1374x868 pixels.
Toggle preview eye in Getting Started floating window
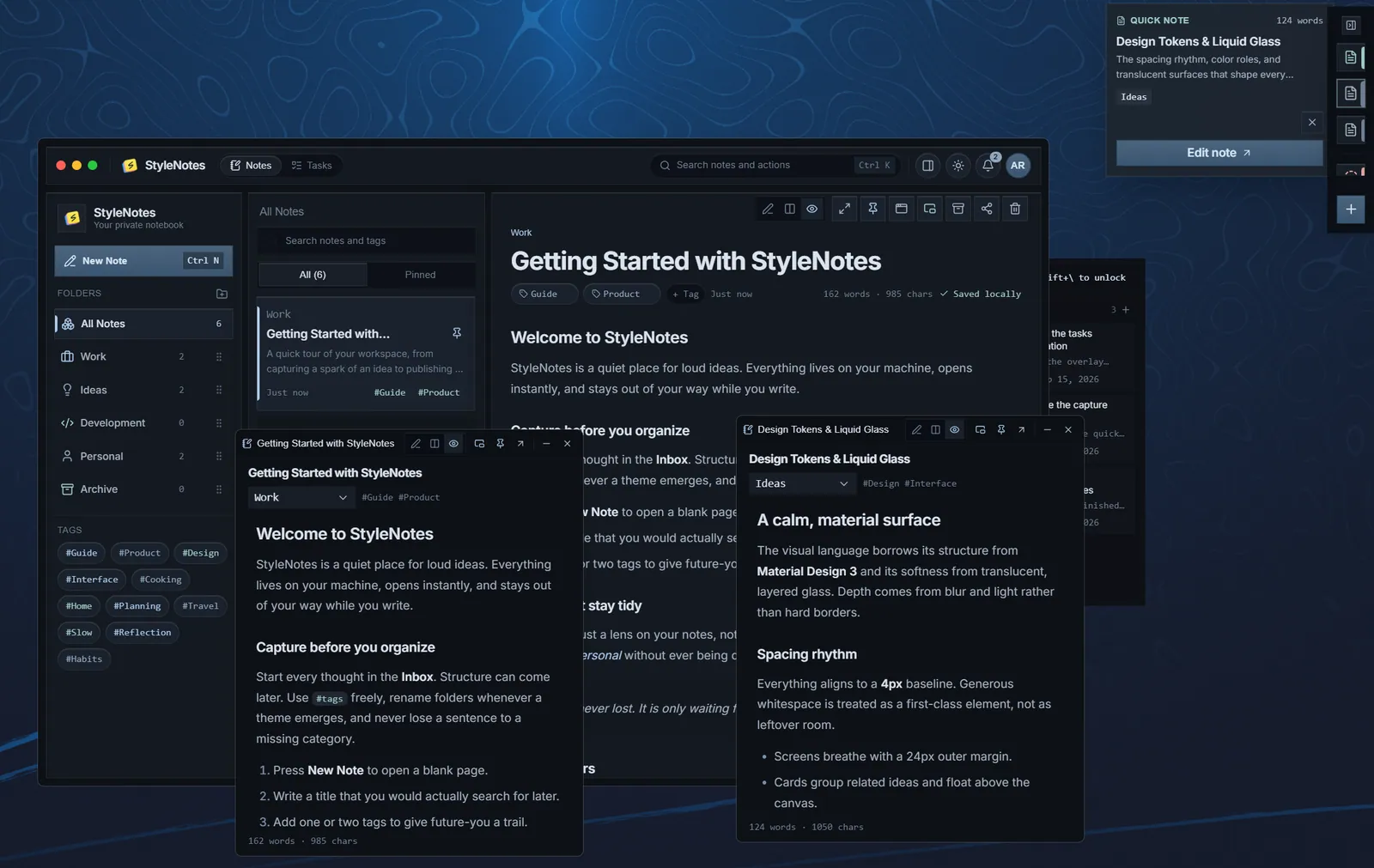tap(453, 444)
